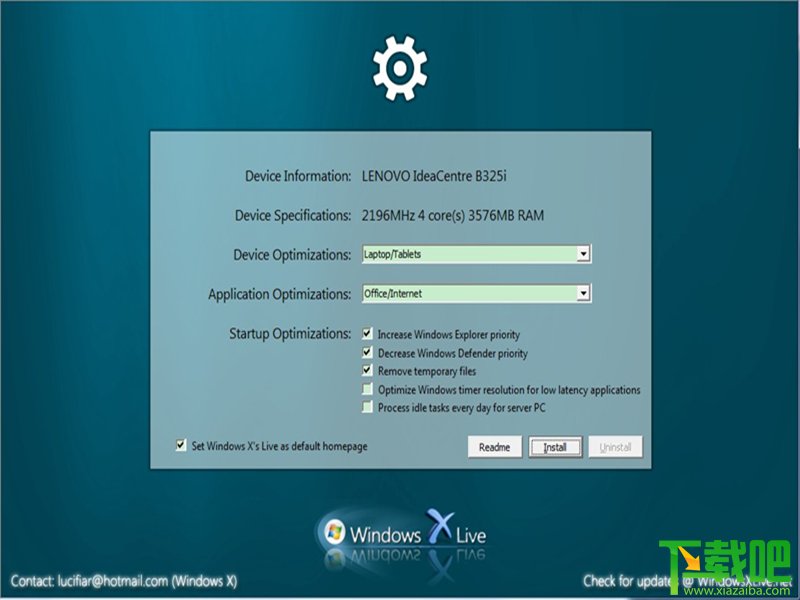Open the Application Optimizations dropdown arrow
This screenshot has width=800, height=600.
pos(583,293)
